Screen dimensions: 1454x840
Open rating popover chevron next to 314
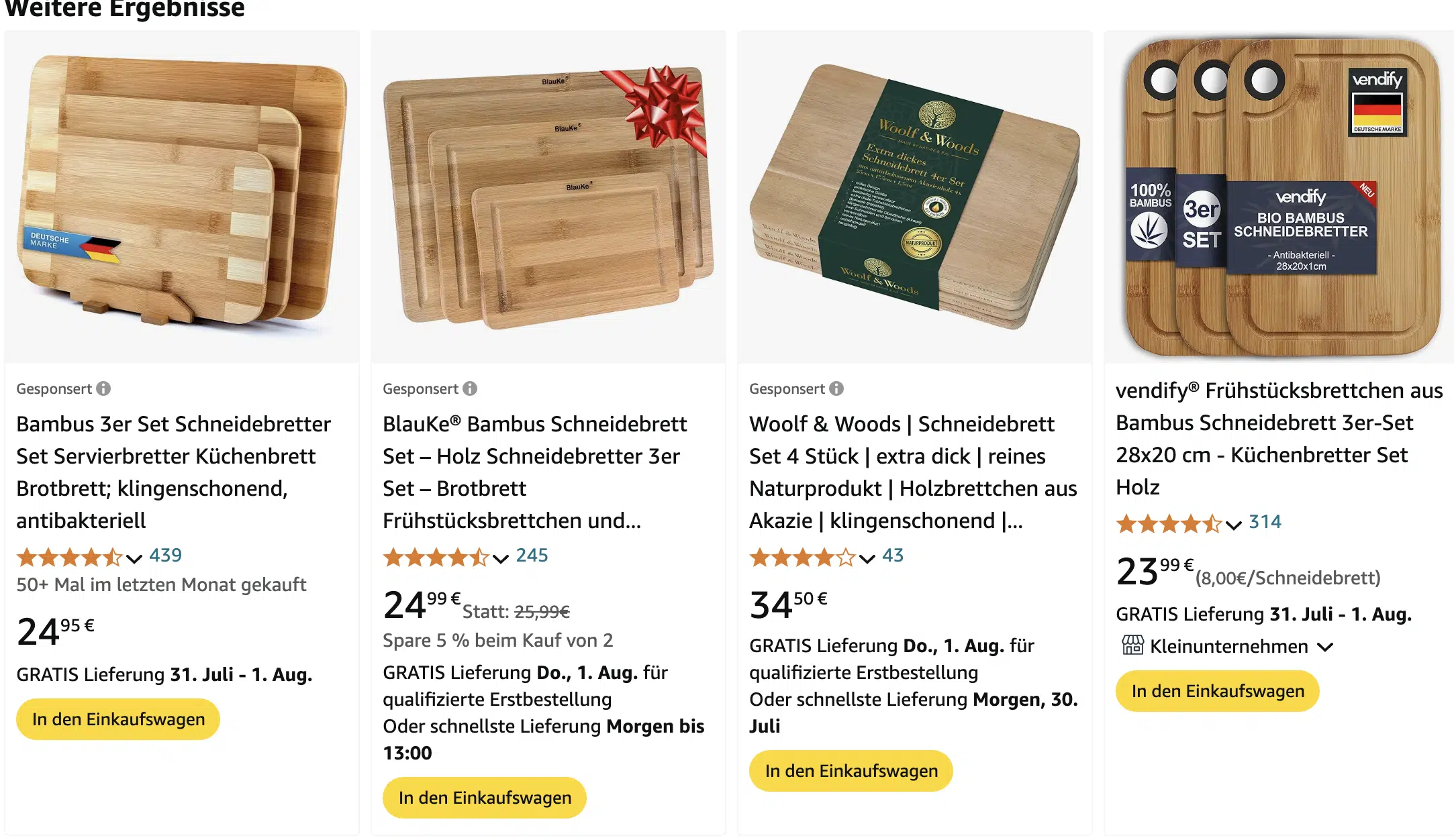1234,525
